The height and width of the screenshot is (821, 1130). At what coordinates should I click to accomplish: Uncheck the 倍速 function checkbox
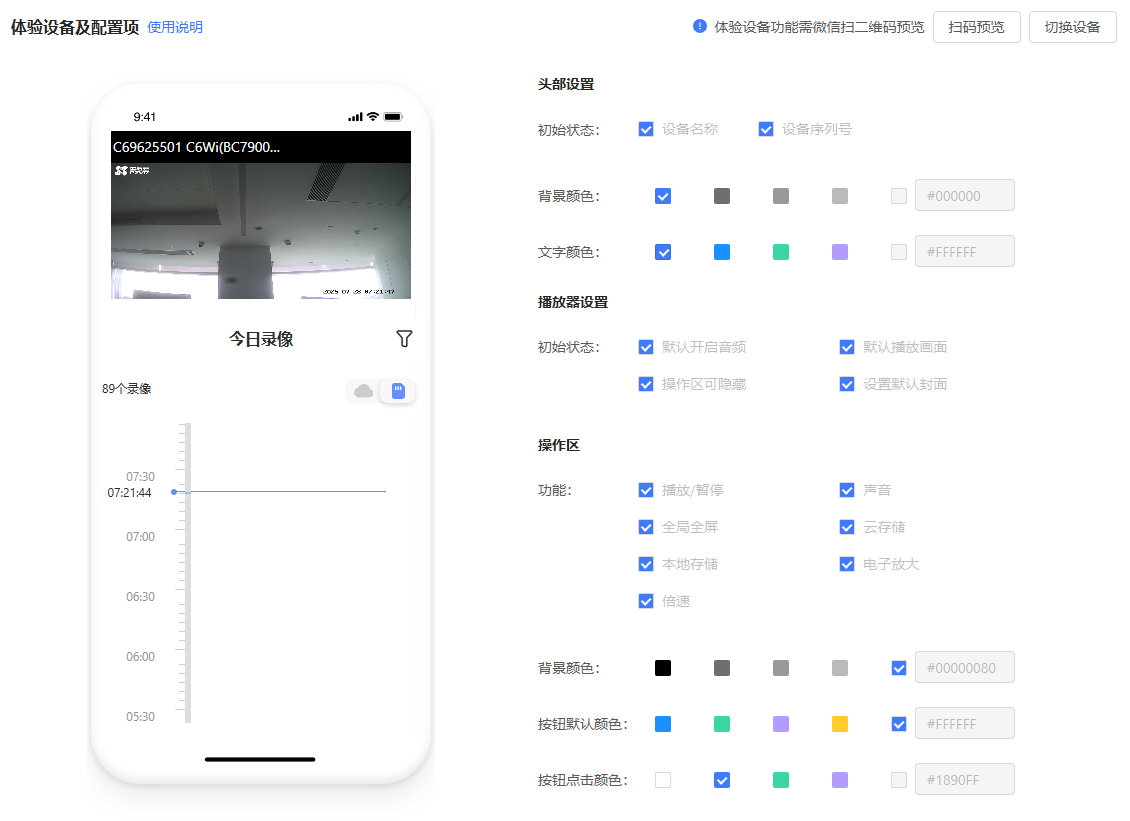[x=646, y=601]
